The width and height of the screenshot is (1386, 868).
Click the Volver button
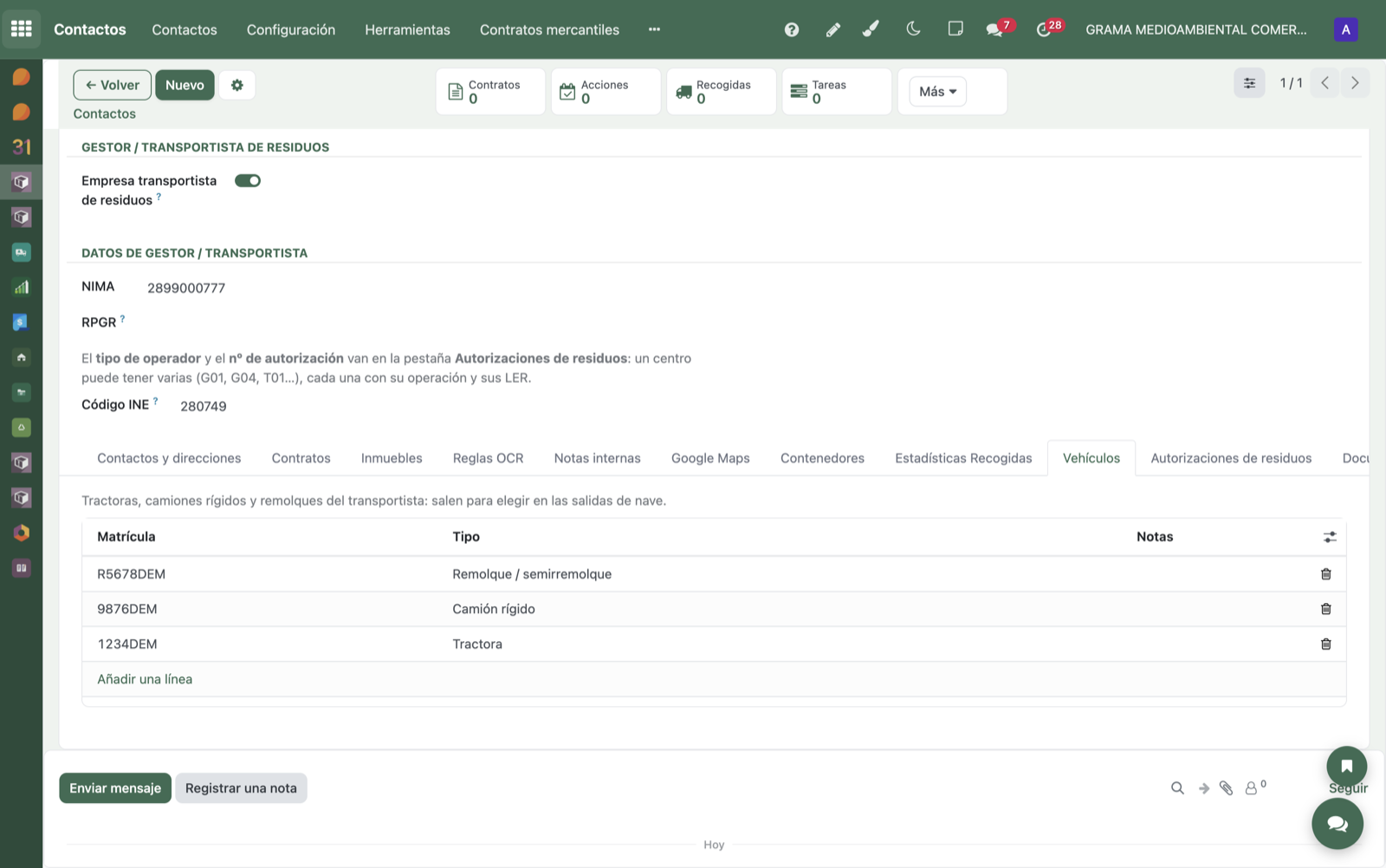coord(113,85)
